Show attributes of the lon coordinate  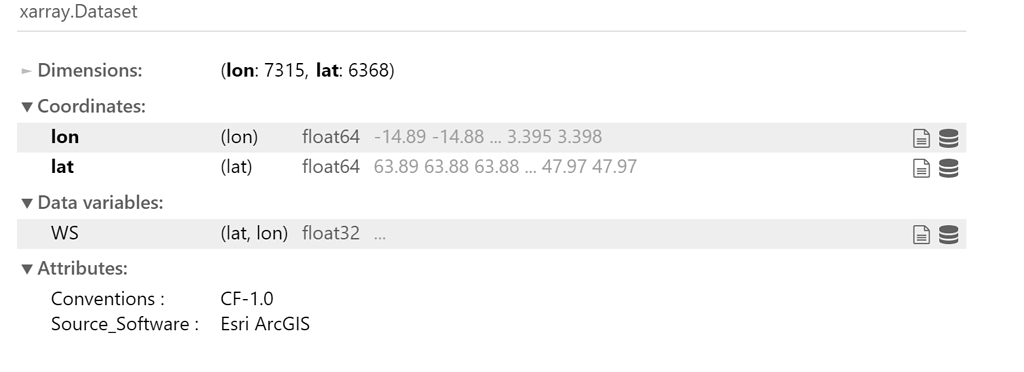[921, 138]
